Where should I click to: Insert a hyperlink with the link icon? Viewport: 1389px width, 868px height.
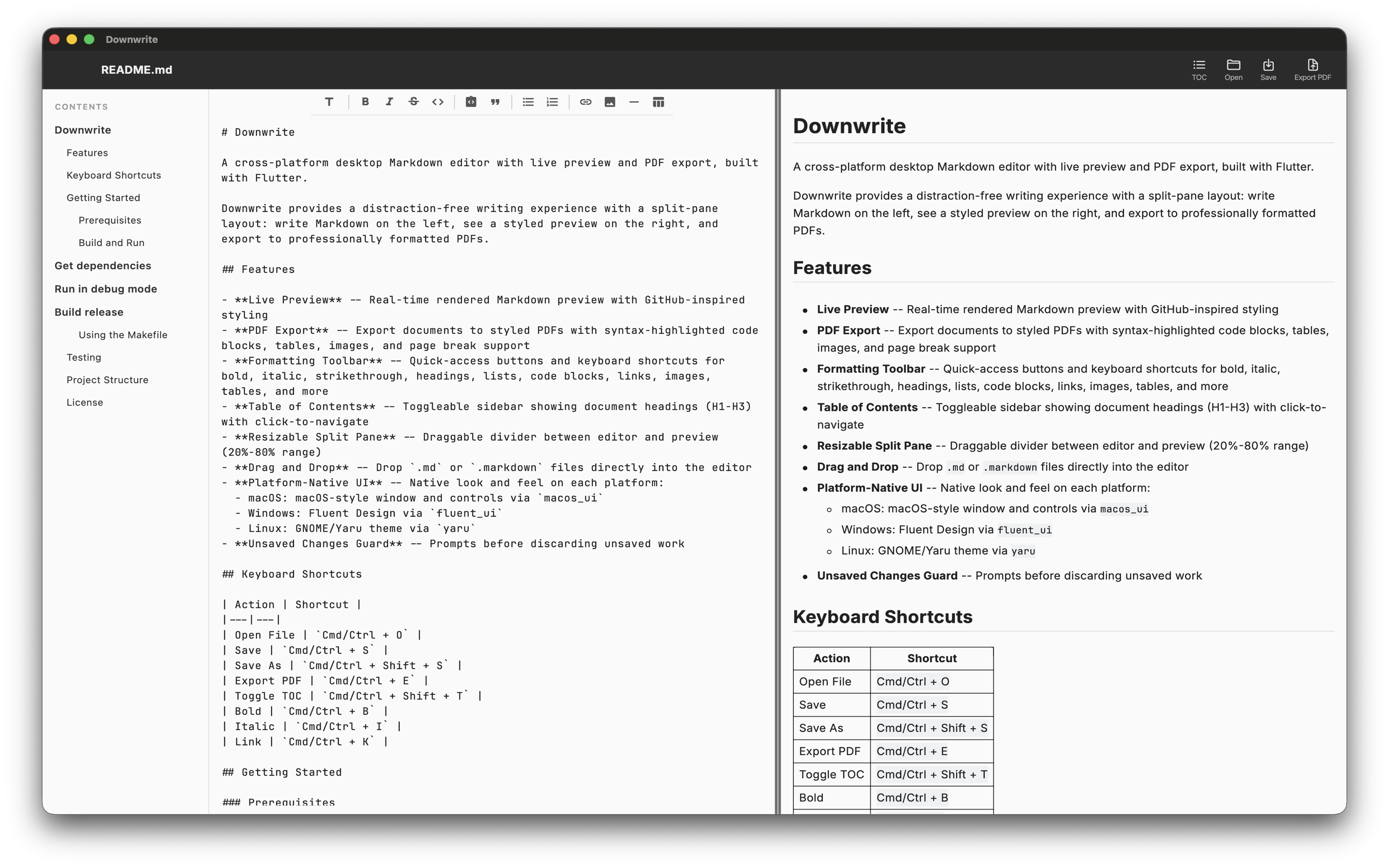pyautogui.click(x=586, y=102)
